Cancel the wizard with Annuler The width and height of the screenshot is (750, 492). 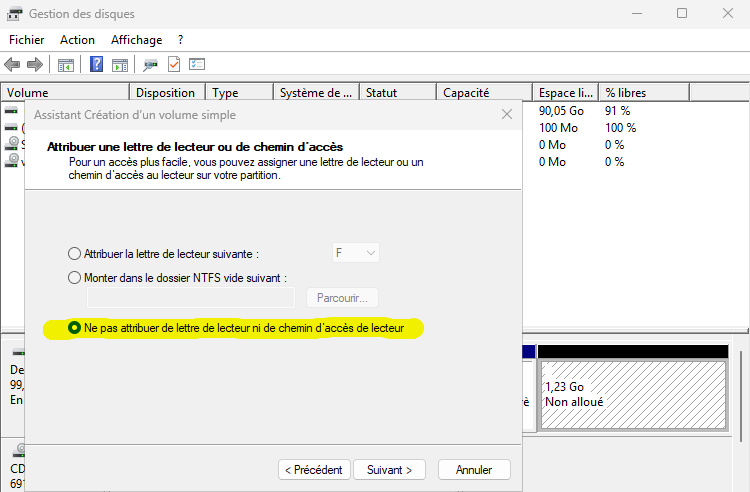474,469
